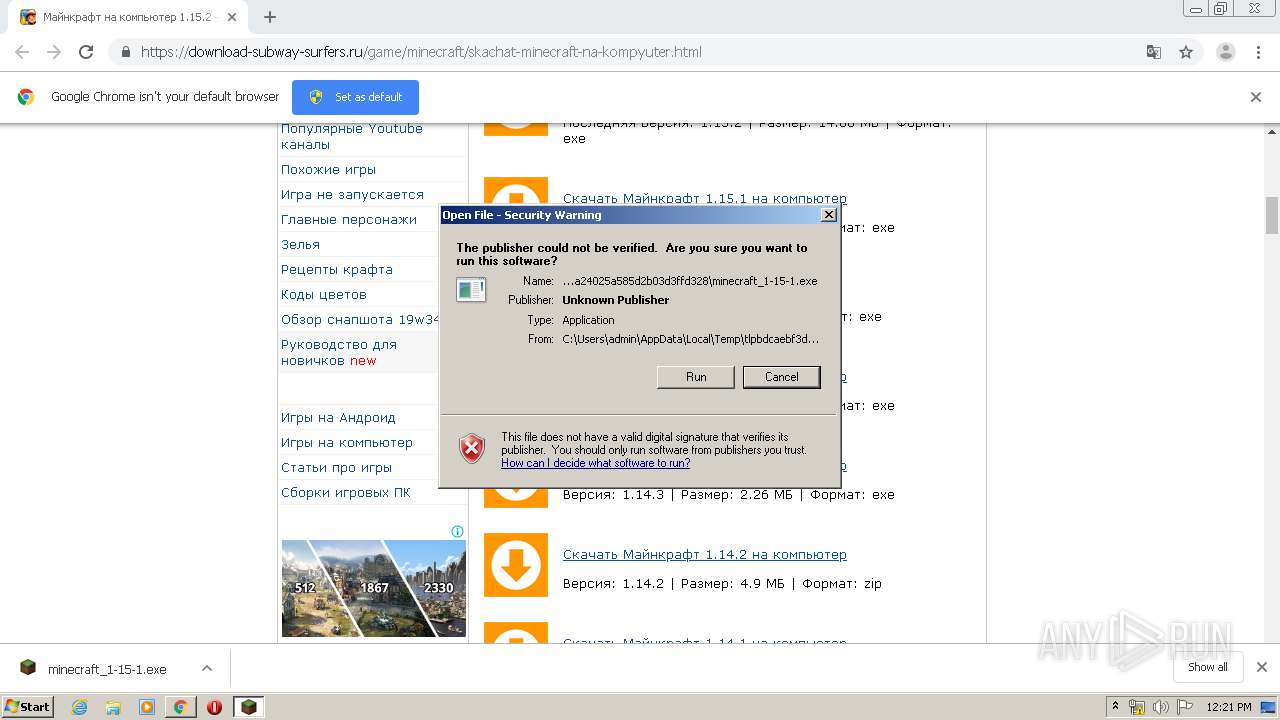Screen dimensions: 1280x720
Task: Open Популярные Youtube каналы sidebar link
Action: tap(352, 136)
